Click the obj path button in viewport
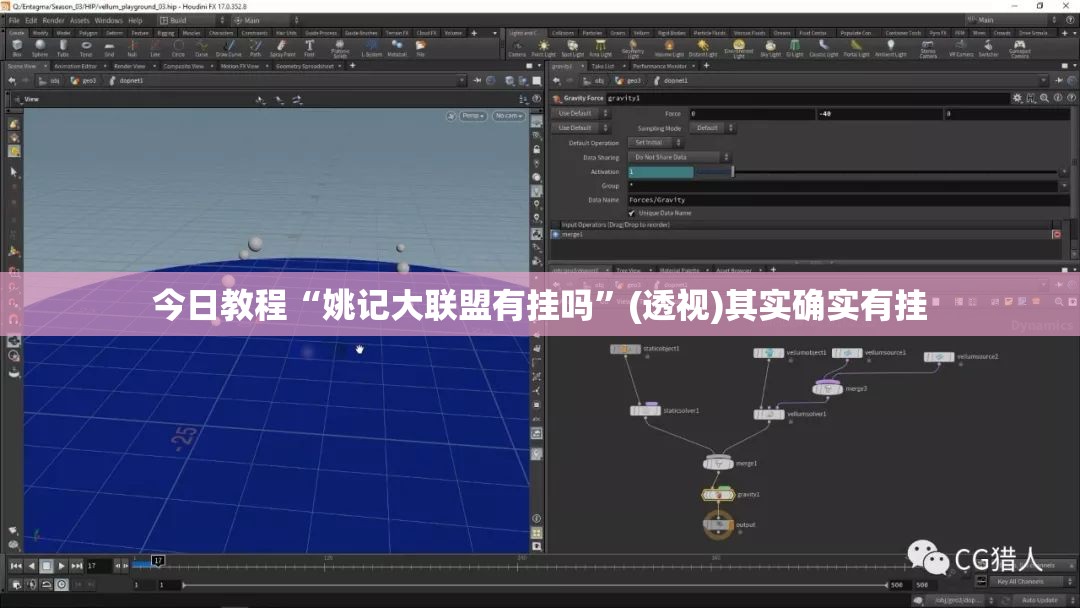The width and height of the screenshot is (1080, 608). [x=49, y=81]
